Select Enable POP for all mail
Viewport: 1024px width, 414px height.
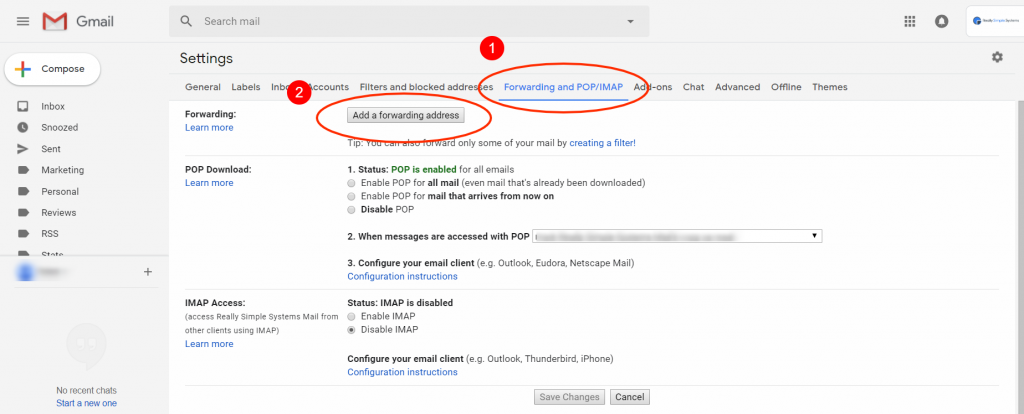click(x=352, y=183)
